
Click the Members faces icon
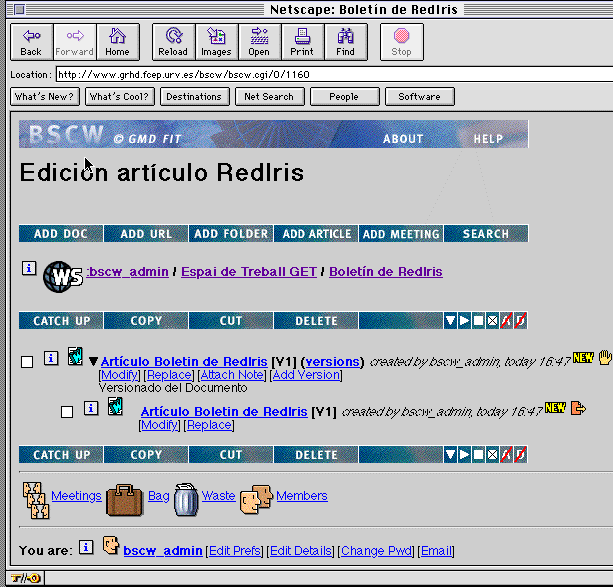pyautogui.click(x=256, y=498)
